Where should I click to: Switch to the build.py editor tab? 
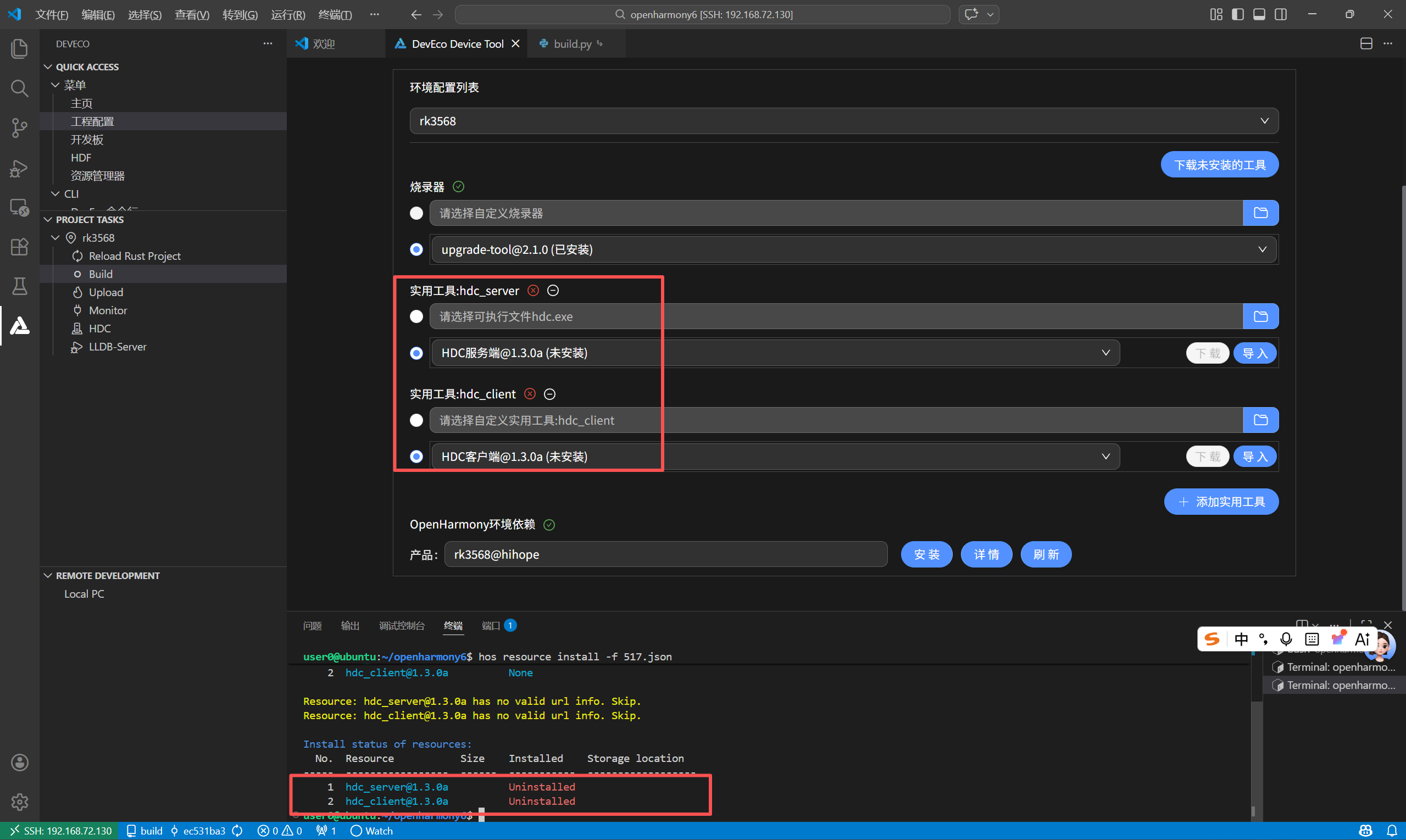(x=571, y=43)
